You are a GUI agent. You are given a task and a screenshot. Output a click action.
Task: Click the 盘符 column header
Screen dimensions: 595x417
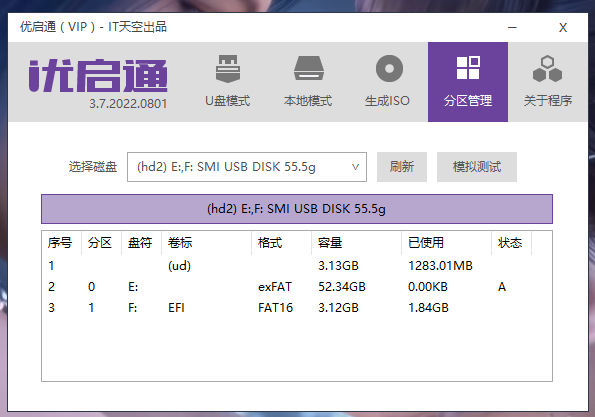coord(141,243)
